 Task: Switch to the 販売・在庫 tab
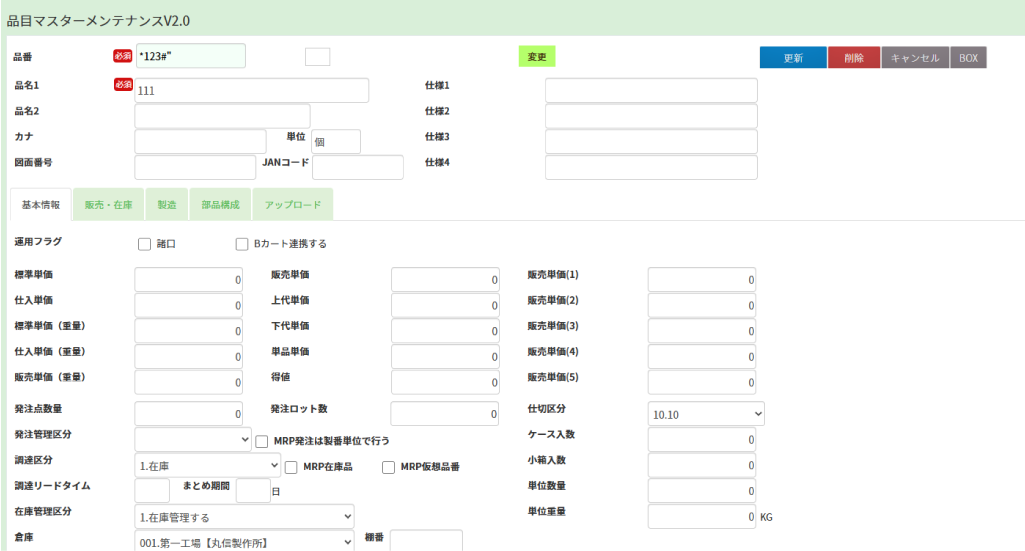pyautogui.click(x=110, y=205)
